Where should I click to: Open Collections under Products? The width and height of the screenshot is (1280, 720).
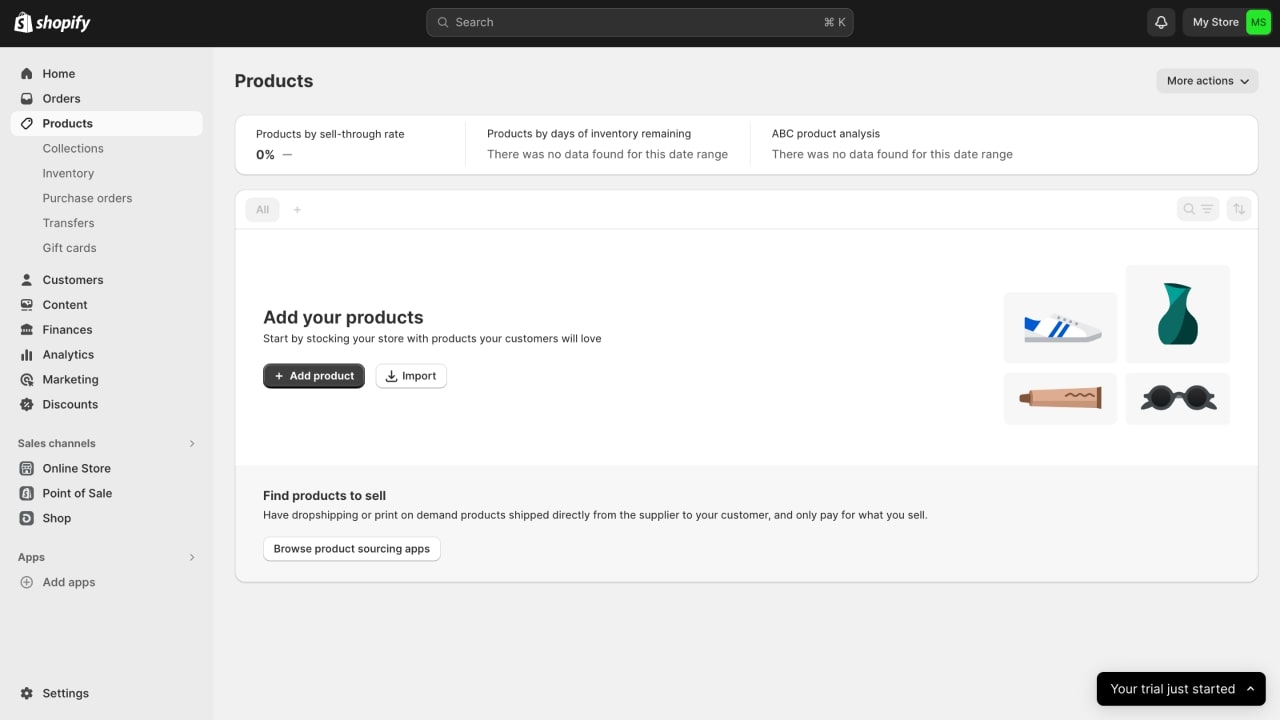[x=73, y=148]
